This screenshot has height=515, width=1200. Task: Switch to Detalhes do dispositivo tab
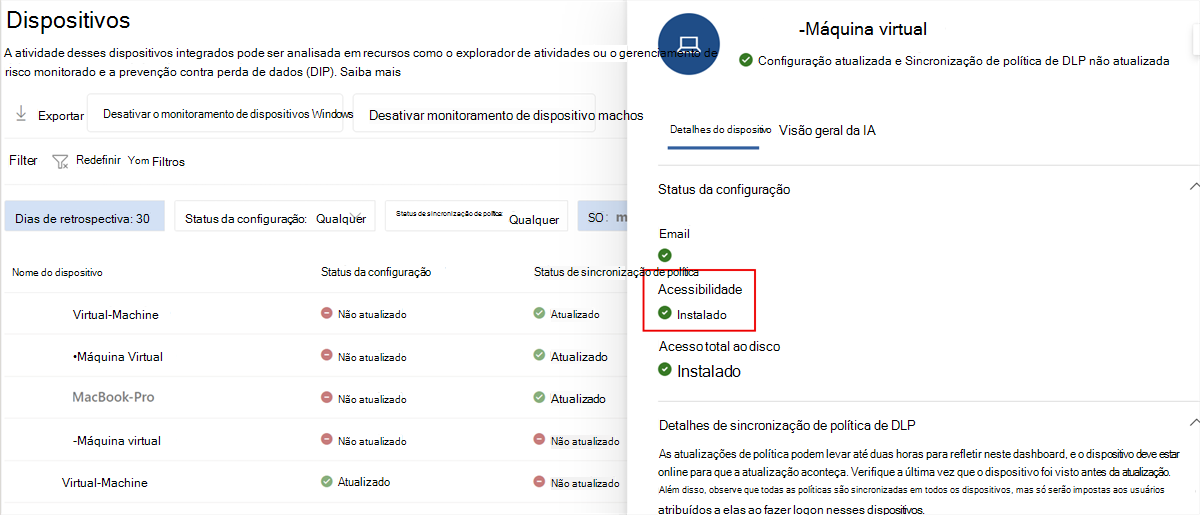[720, 130]
